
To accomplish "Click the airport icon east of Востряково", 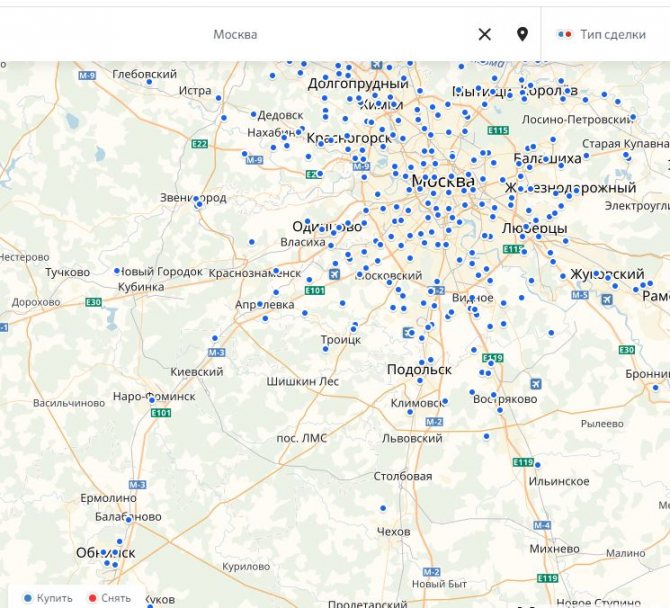I will coord(536,384).
